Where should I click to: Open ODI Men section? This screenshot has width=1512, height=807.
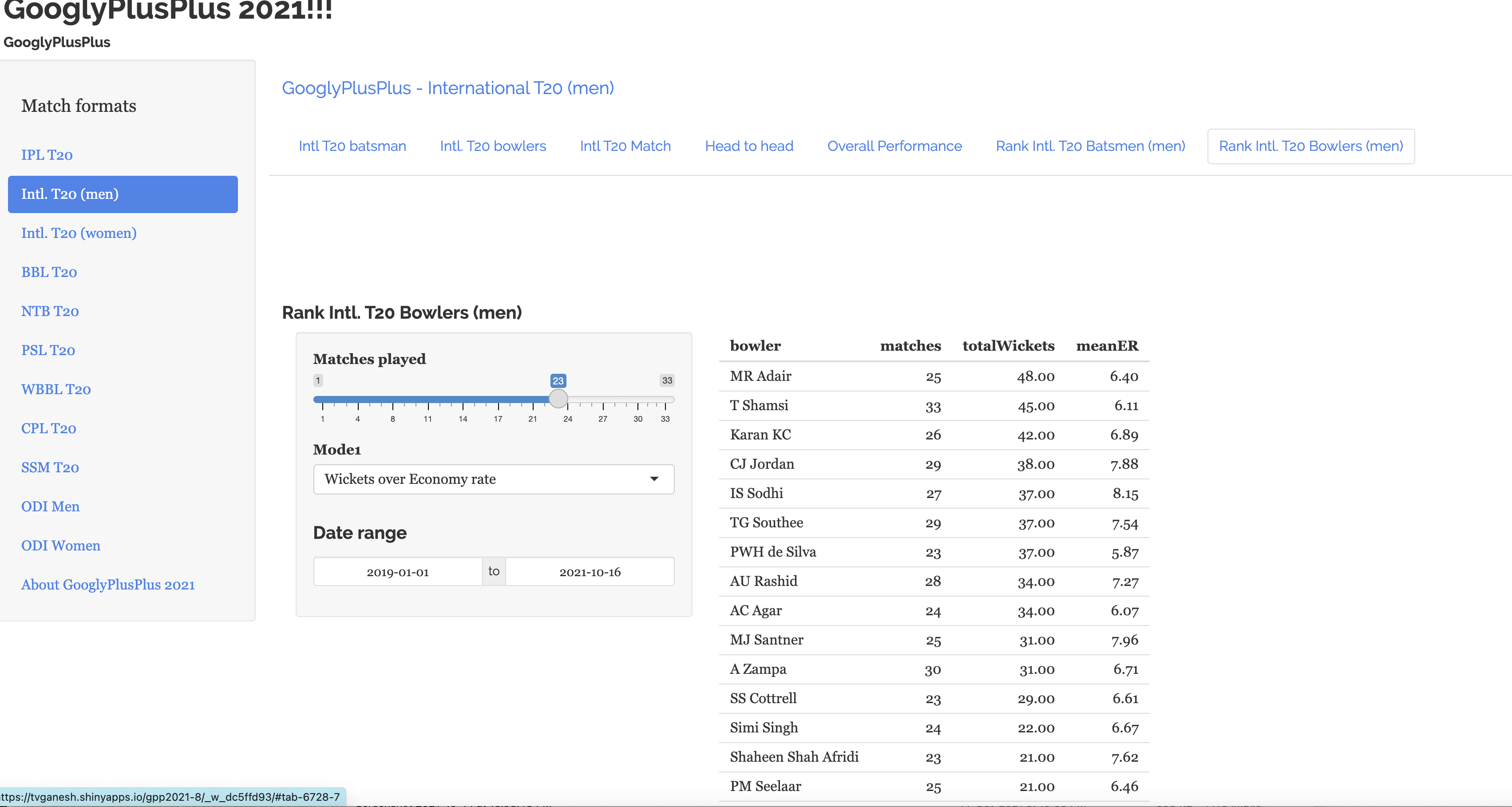[x=51, y=506]
